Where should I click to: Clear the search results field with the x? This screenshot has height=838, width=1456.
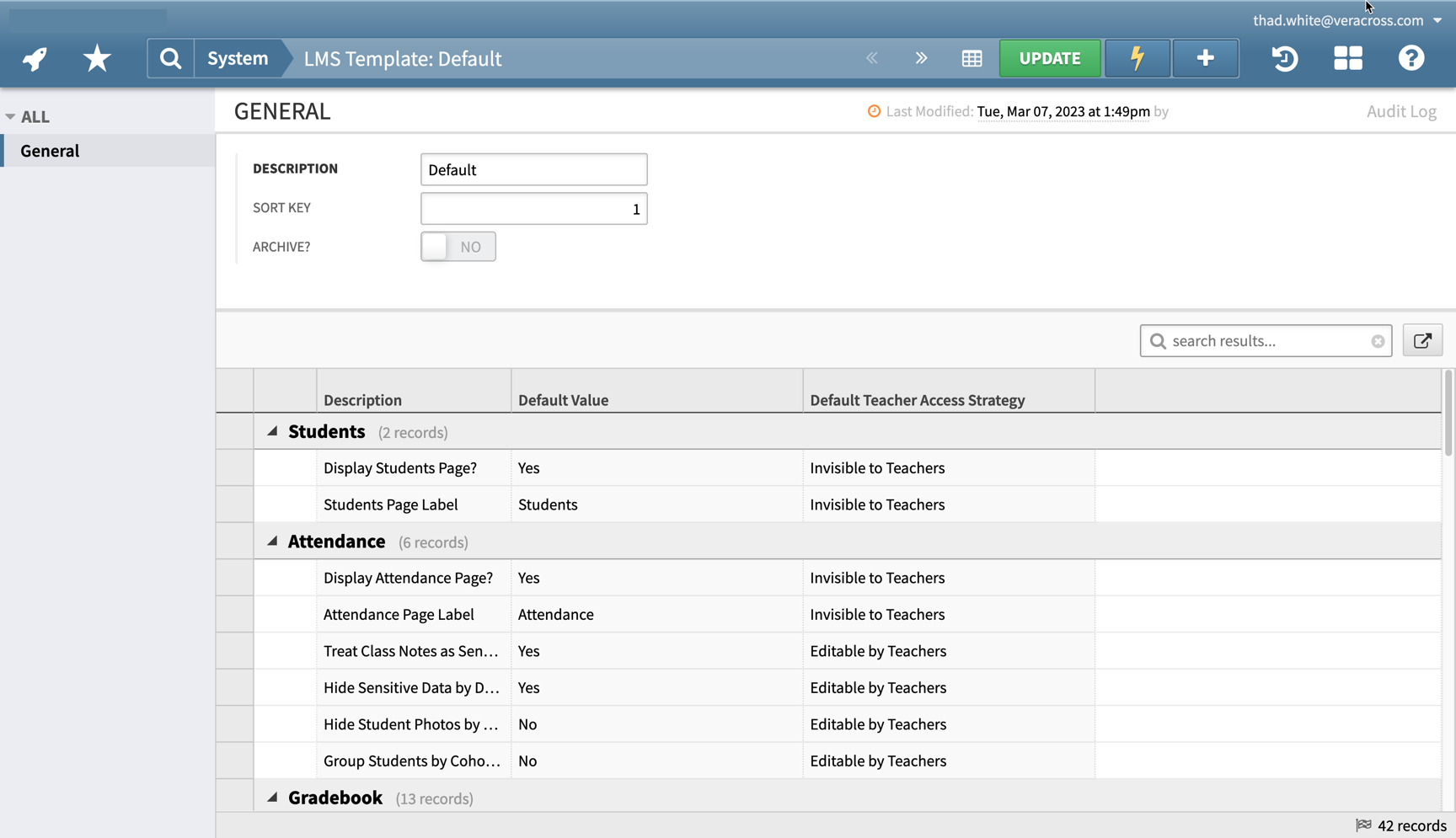coord(1378,340)
